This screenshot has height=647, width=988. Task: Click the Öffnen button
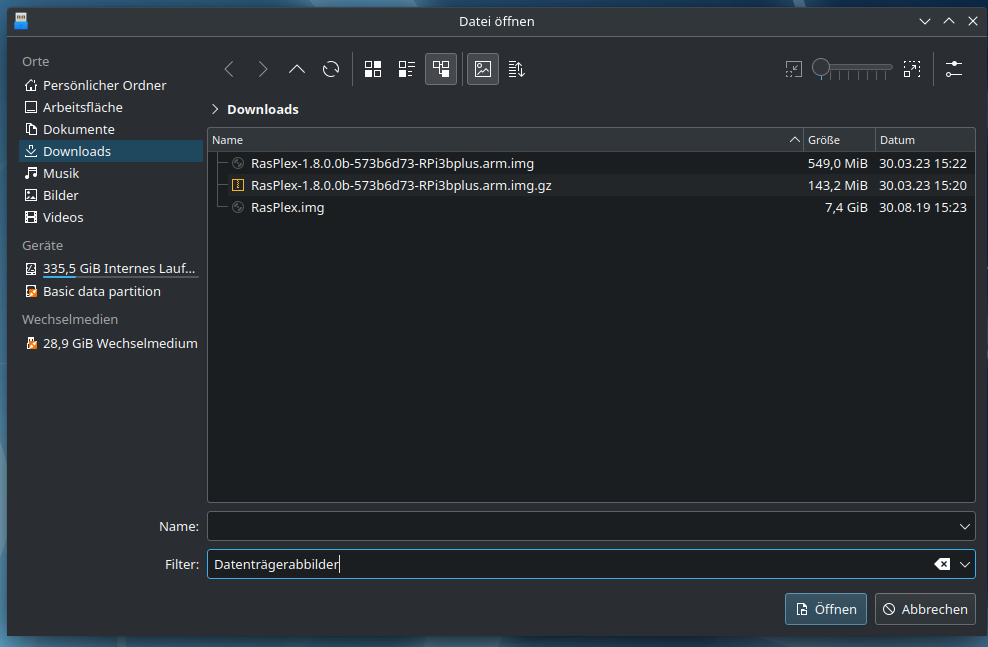click(825, 609)
